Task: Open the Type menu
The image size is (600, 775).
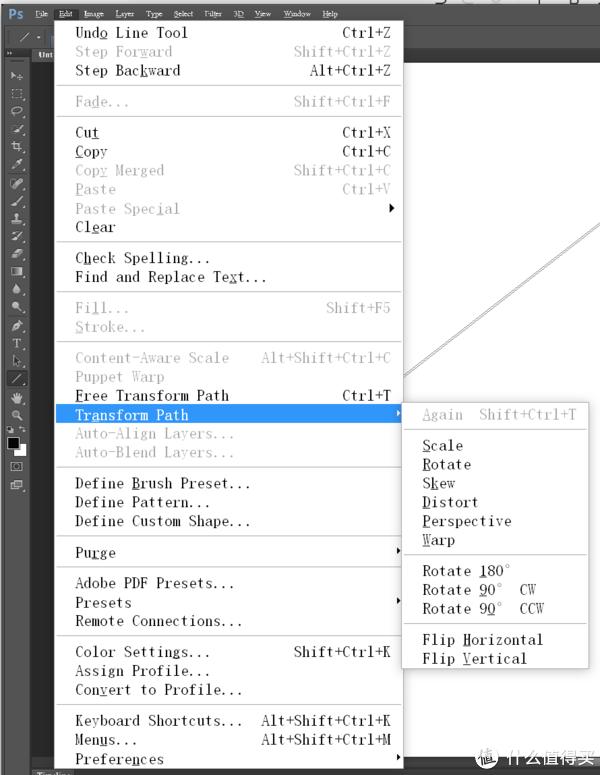Action: click(154, 14)
